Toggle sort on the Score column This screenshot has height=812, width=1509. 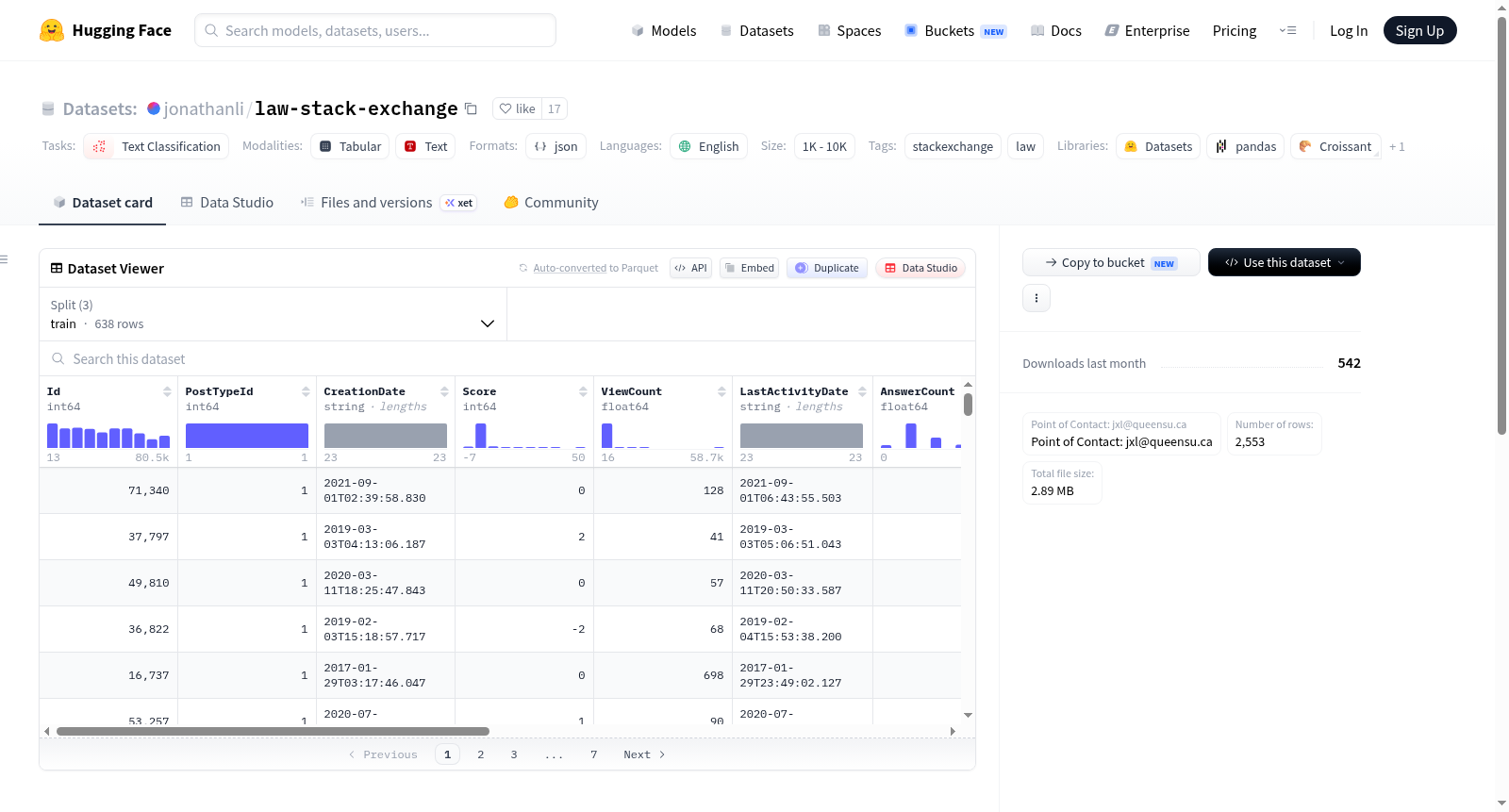pyautogui.click(x=583, y=391)
